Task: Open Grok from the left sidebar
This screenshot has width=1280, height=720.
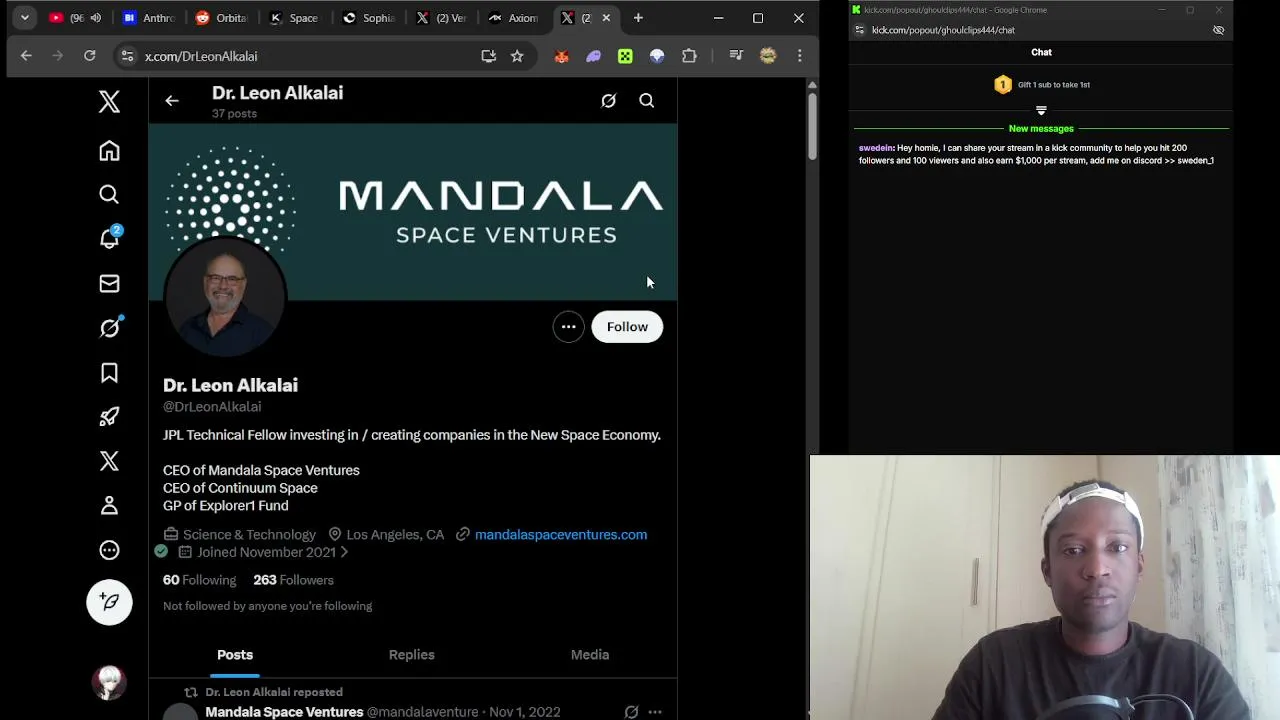Action: tap(109, 328)
